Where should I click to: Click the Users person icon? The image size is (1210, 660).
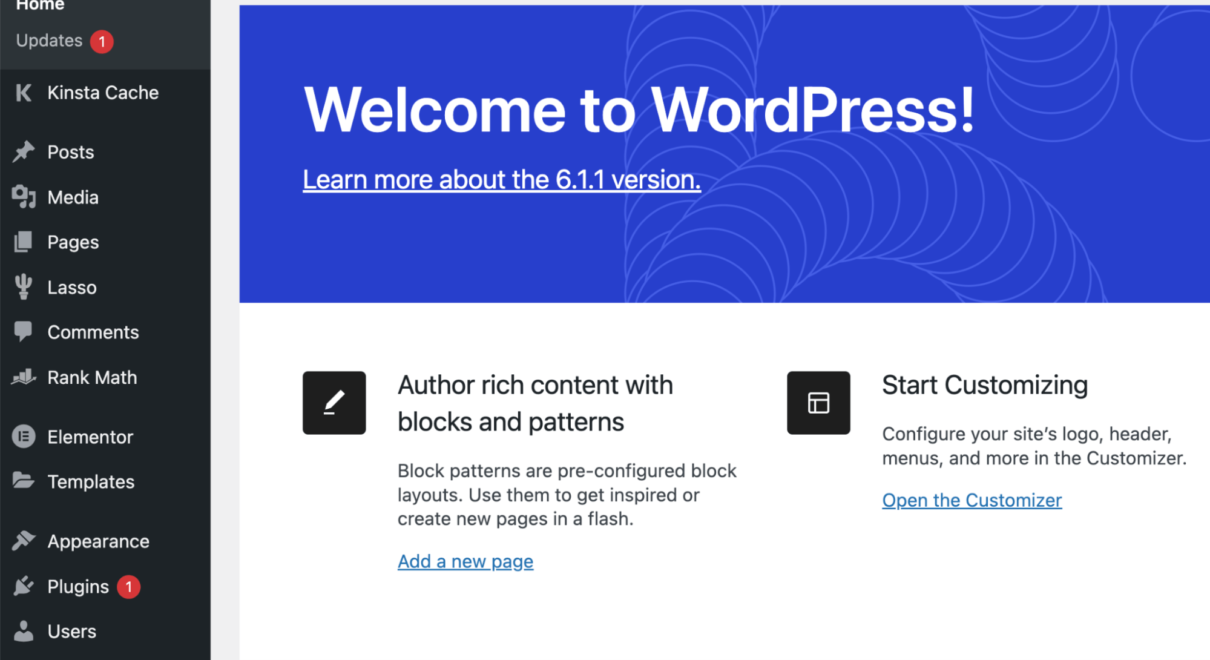(23, 631)
